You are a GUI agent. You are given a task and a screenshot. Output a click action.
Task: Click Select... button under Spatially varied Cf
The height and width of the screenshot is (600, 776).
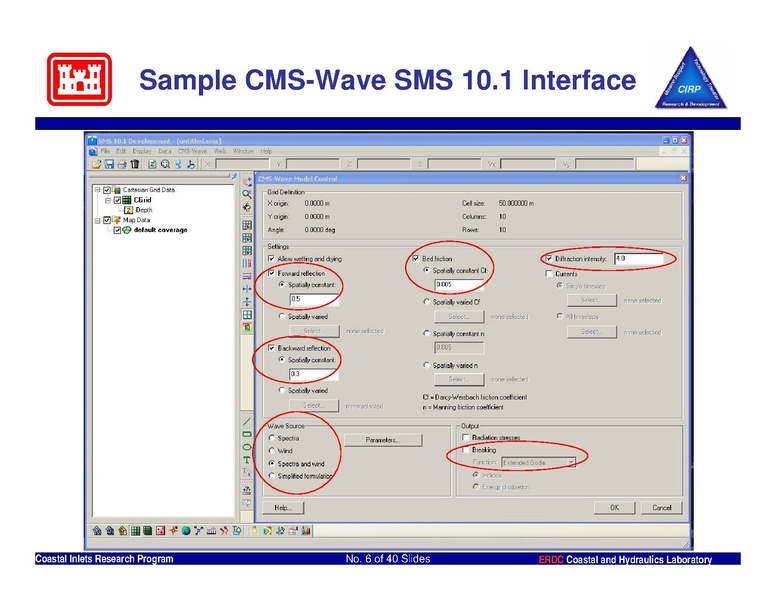(x=459, y=316)
